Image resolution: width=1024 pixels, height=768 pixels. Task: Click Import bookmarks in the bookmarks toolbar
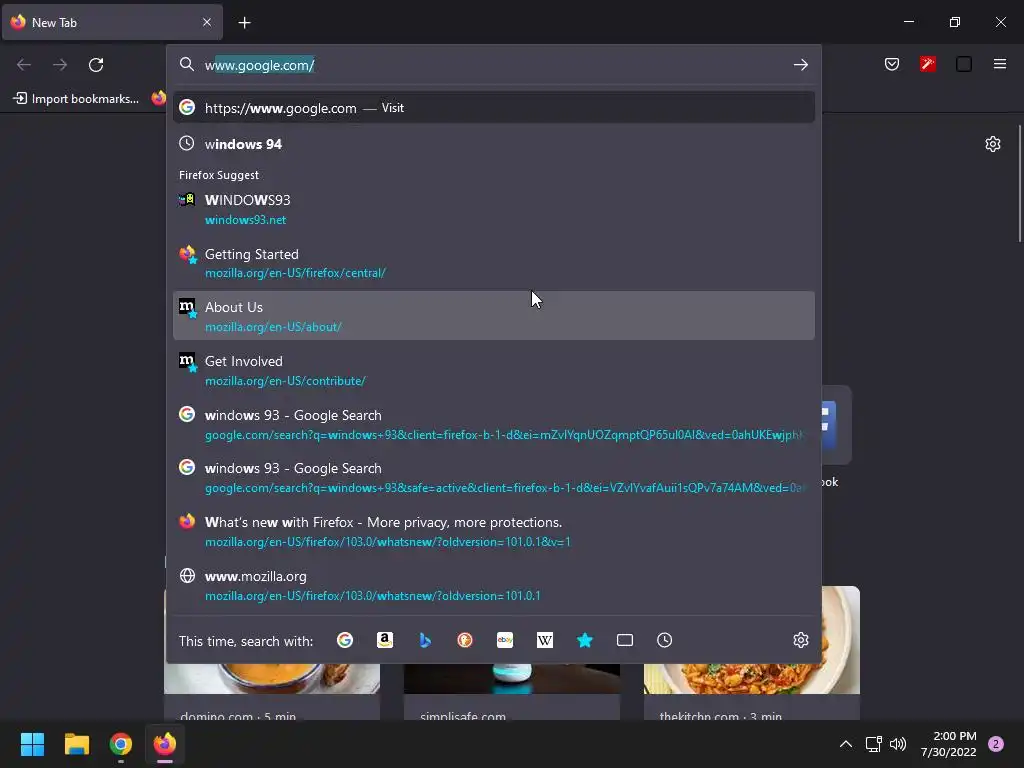click(x=76, y=99)
